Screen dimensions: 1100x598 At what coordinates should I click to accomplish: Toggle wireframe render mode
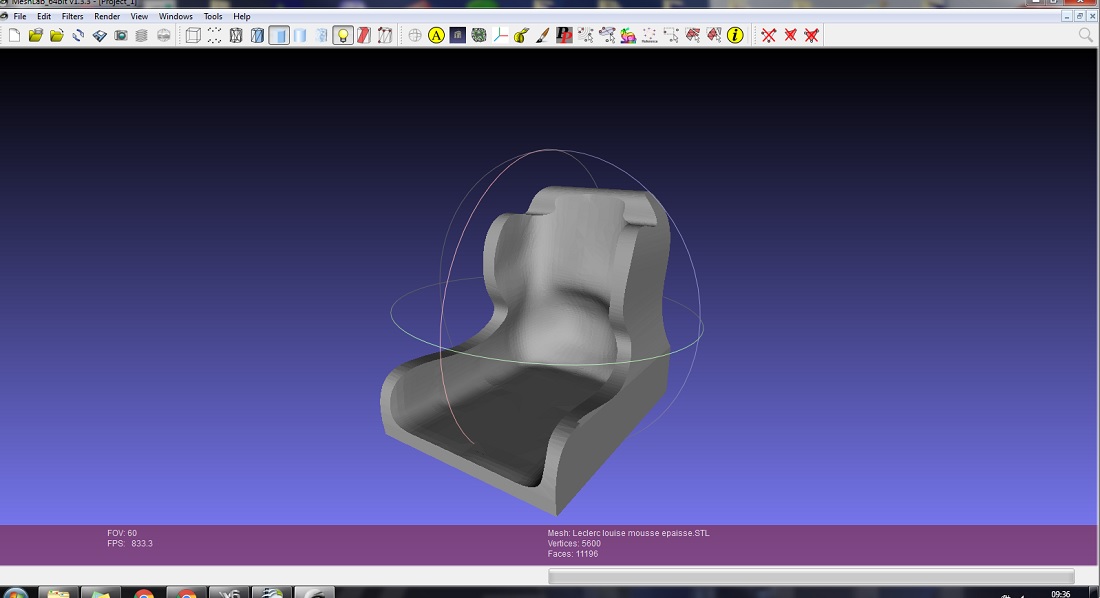tap(236, 35)
